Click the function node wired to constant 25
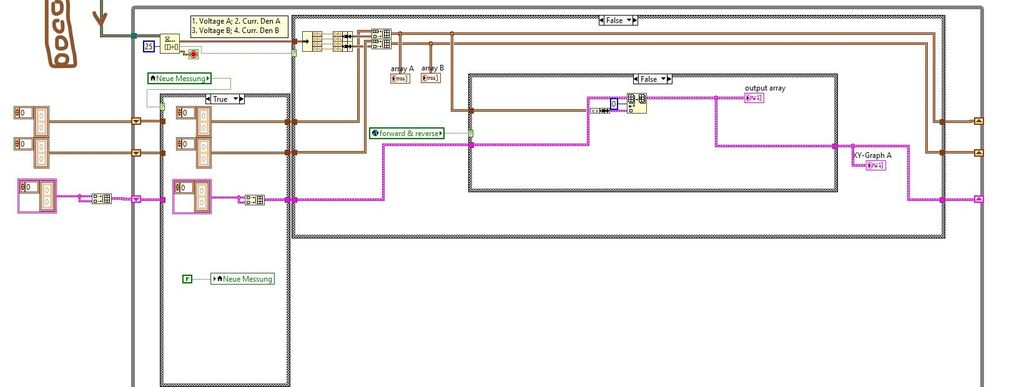1014x387 pixels. pos(170,44)
